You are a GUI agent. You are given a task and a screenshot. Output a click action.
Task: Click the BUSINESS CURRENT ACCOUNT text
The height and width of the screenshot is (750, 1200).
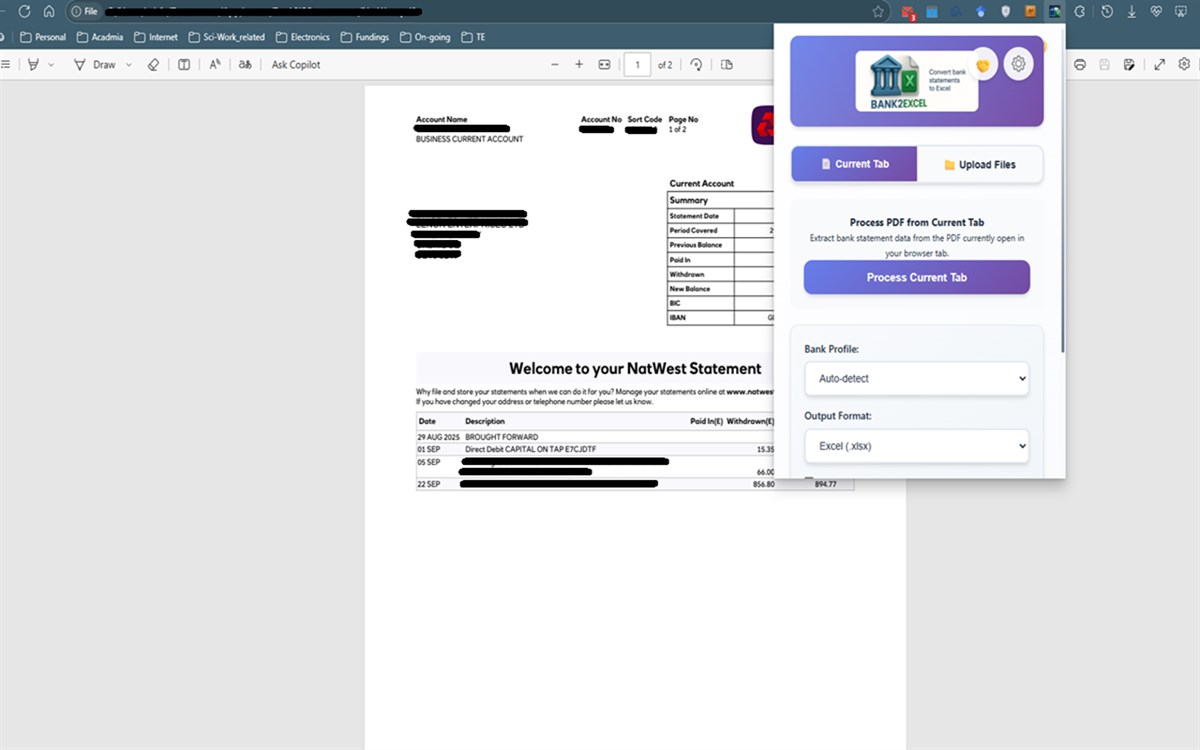coord(469,139)
